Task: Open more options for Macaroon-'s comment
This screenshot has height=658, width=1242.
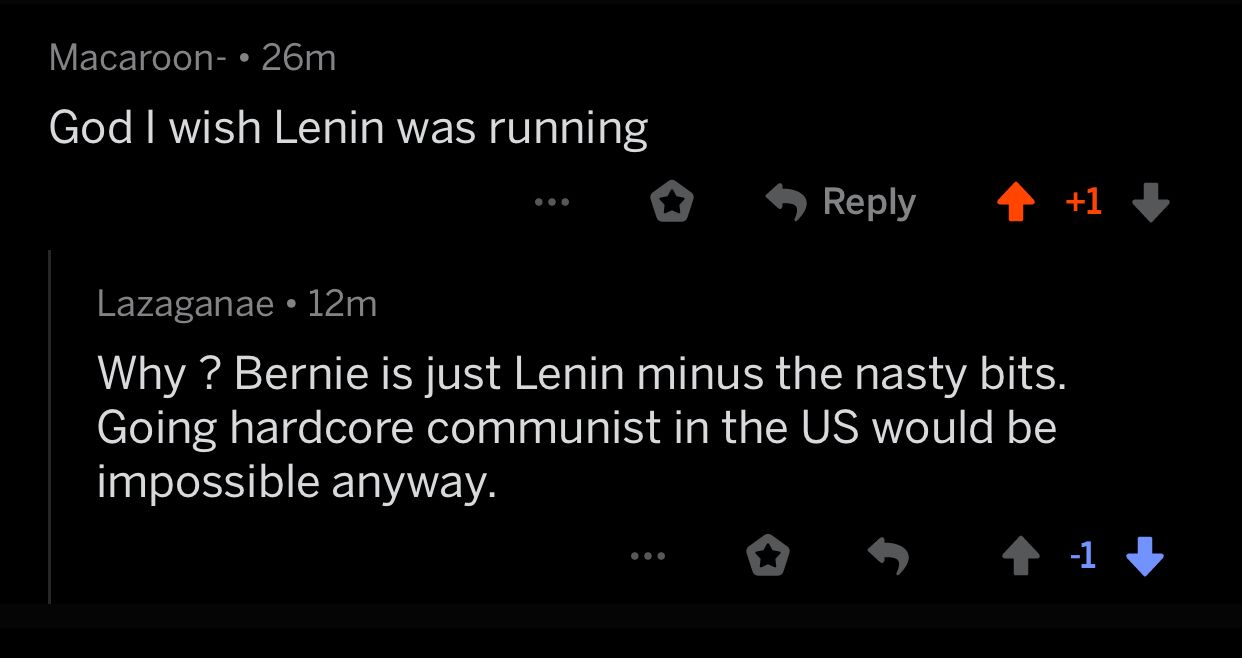Action: (553, 203)
